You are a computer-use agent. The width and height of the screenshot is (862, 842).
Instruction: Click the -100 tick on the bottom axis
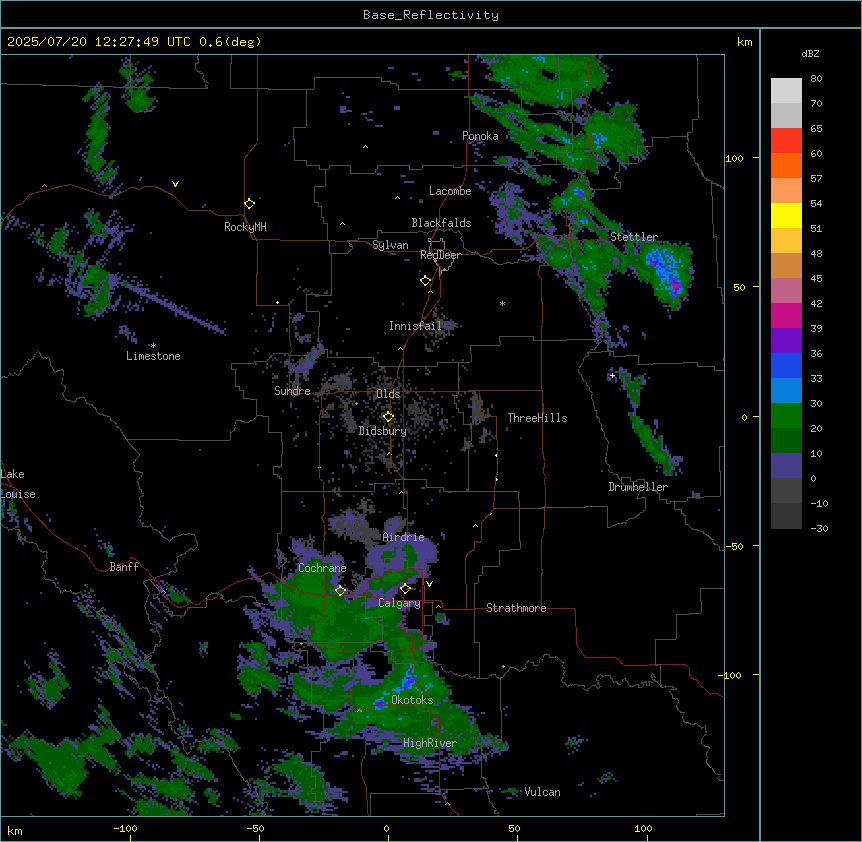pyautogui.click(x=125, y=828)
